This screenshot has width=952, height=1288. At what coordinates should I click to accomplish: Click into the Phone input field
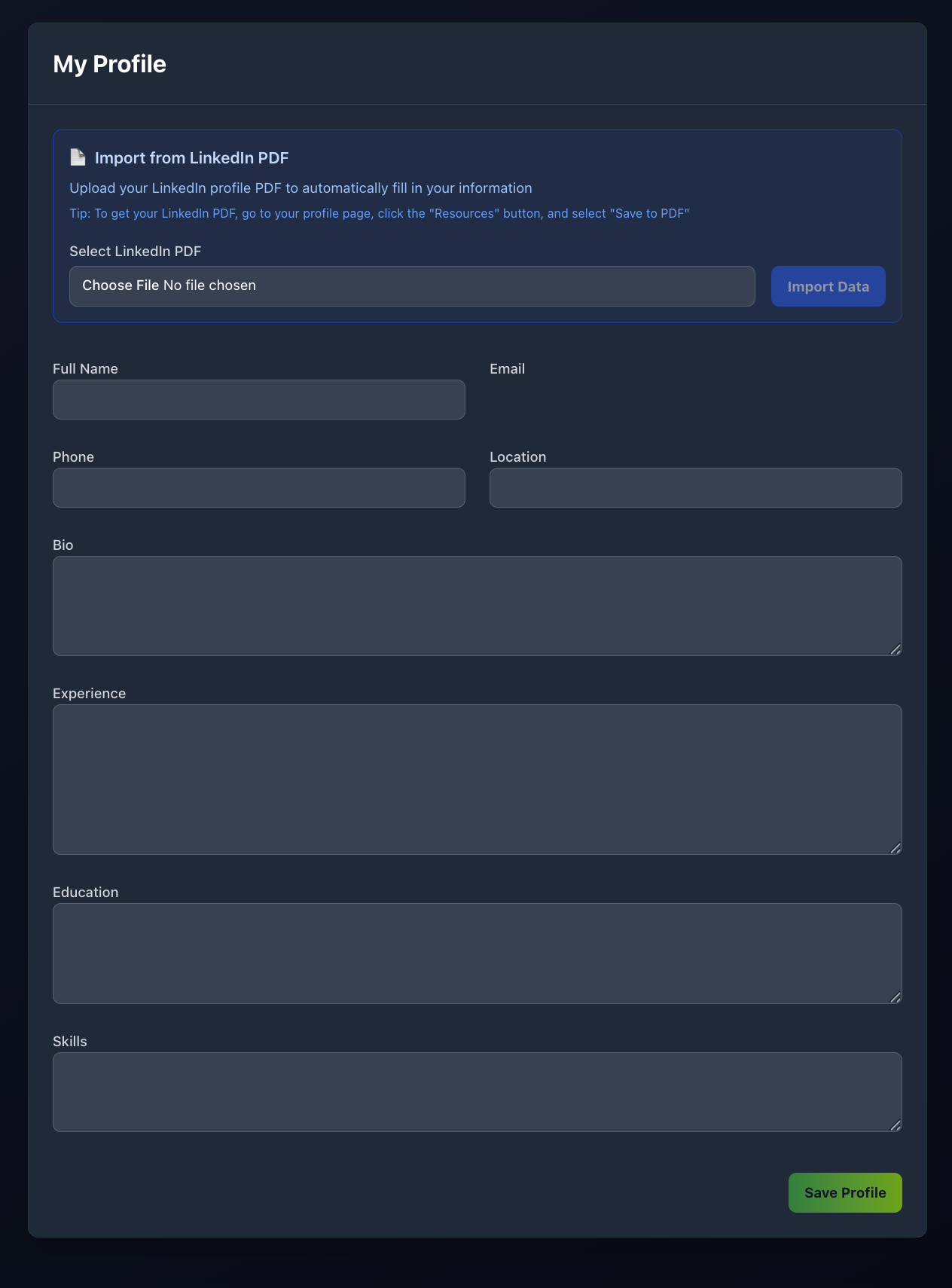click(x=258, y=487)
